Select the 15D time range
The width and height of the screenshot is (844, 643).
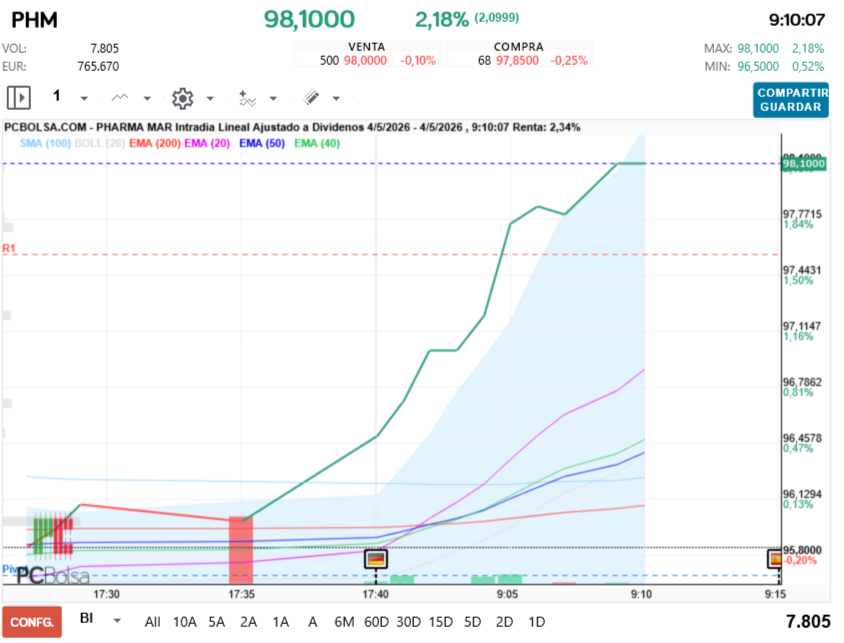441,622
